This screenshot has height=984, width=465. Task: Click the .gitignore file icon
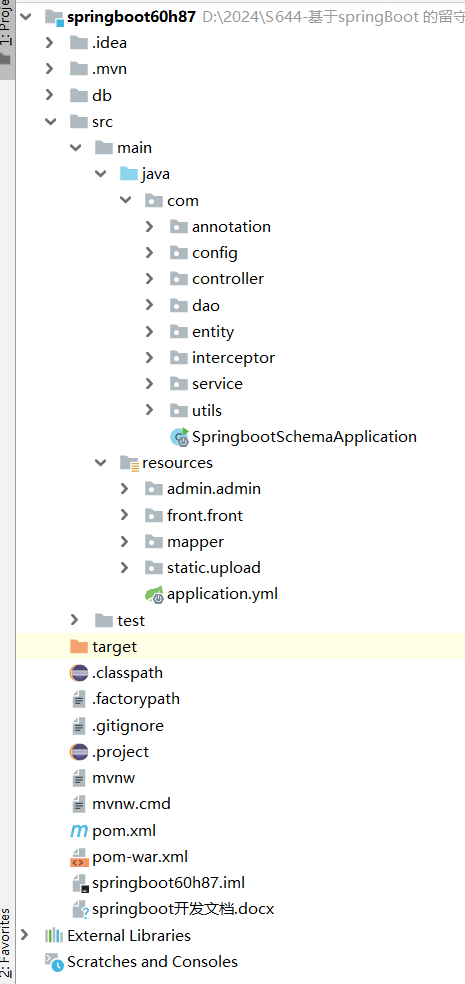coord(79,725)
